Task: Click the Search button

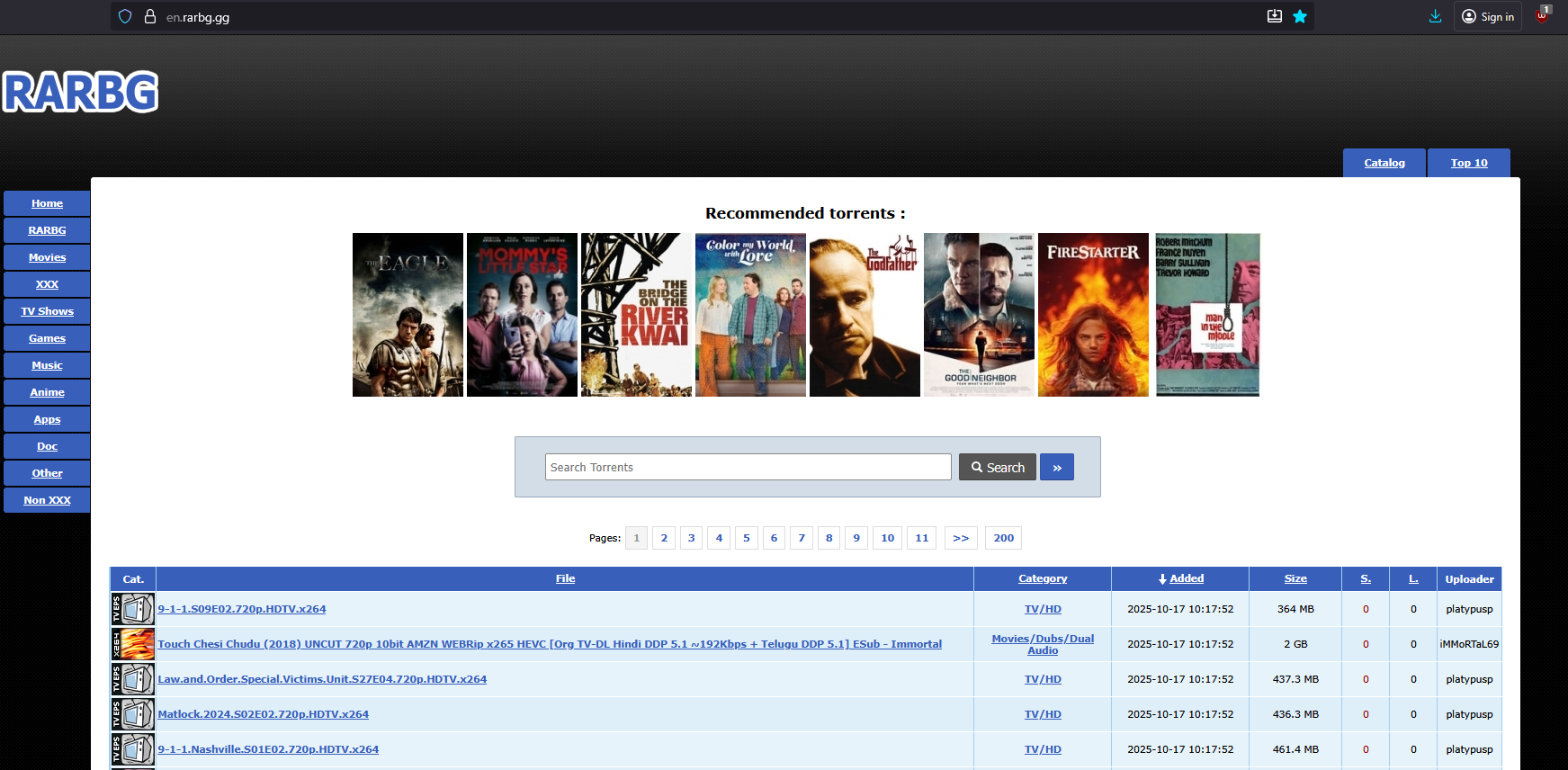Action: coord(998,467)
